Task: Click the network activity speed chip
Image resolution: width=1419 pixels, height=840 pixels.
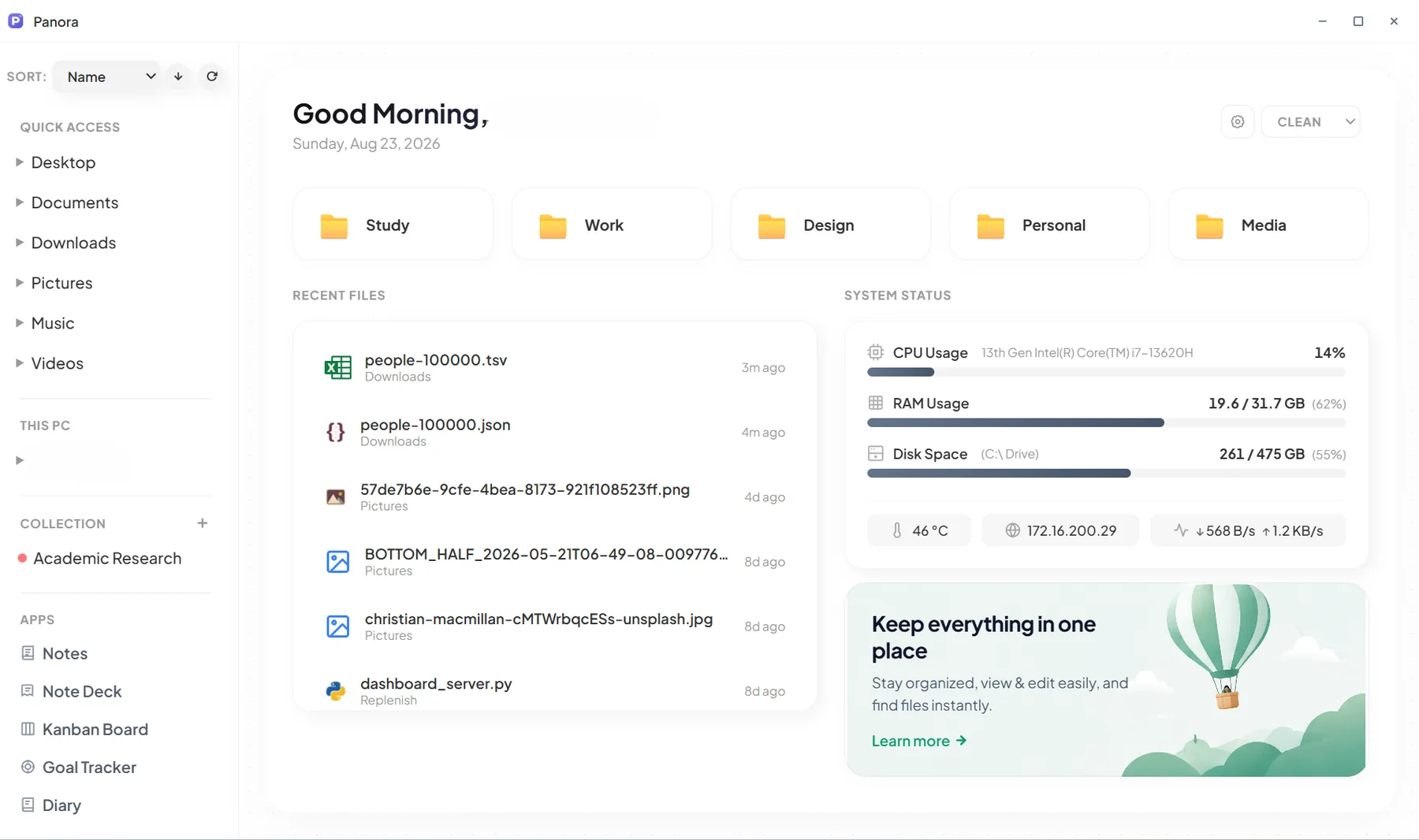Action: pyautogui.click(x=1248, y=530)
